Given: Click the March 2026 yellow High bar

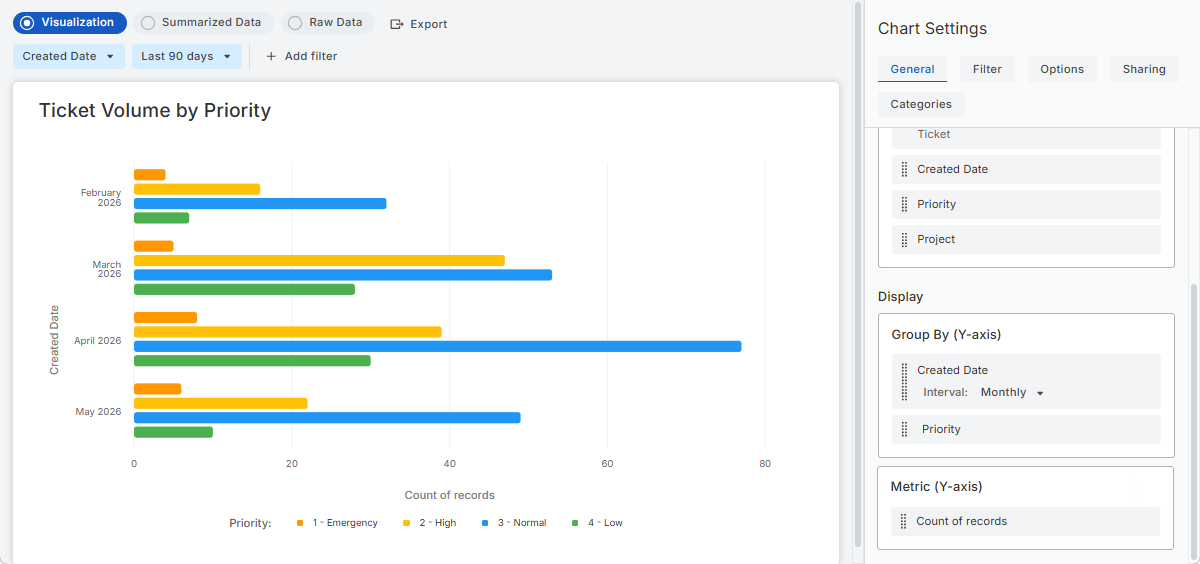Looking at the screenshot, I should pyautogui.click(x=319, y=260).
